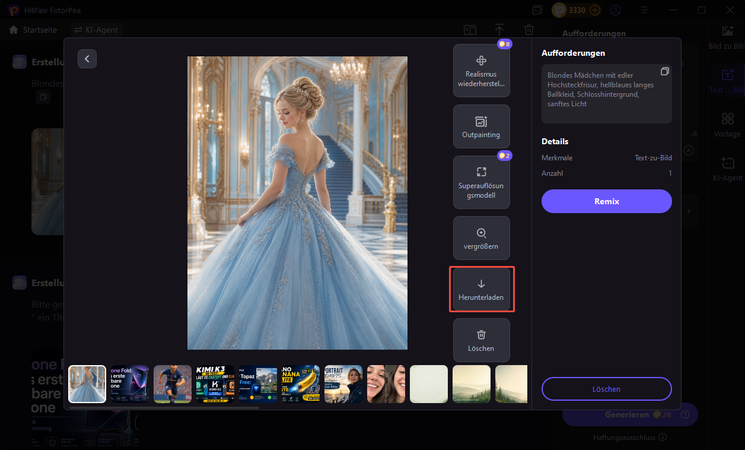Click the feedback message icon in title bar
745x450 pixels.
pyautogui.click(x=537, y=10)
